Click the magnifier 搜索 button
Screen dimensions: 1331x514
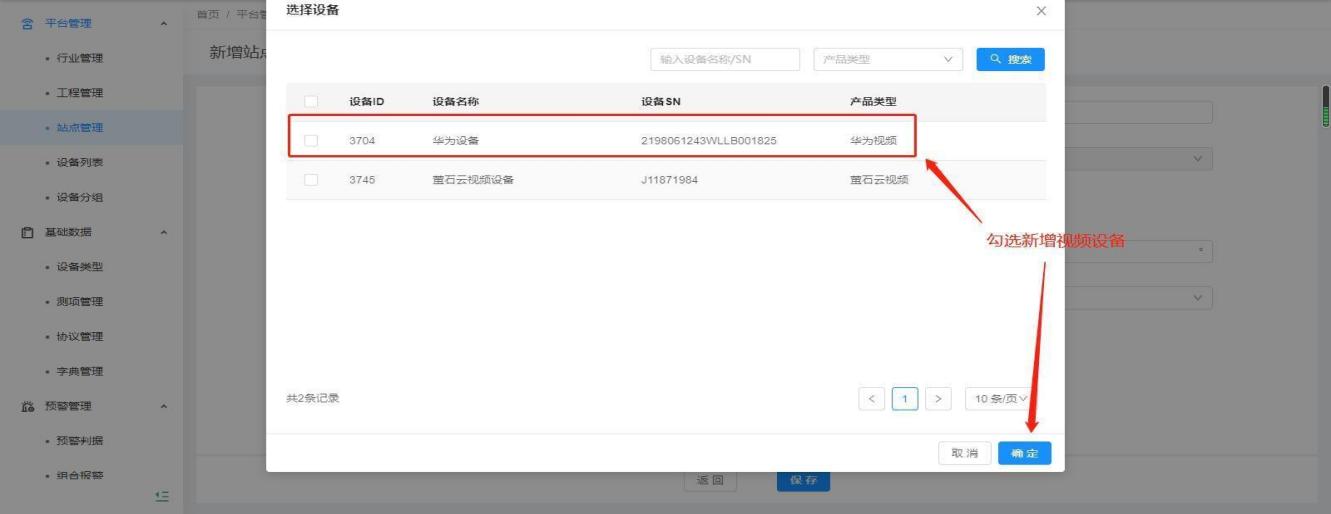(1010, 60)
